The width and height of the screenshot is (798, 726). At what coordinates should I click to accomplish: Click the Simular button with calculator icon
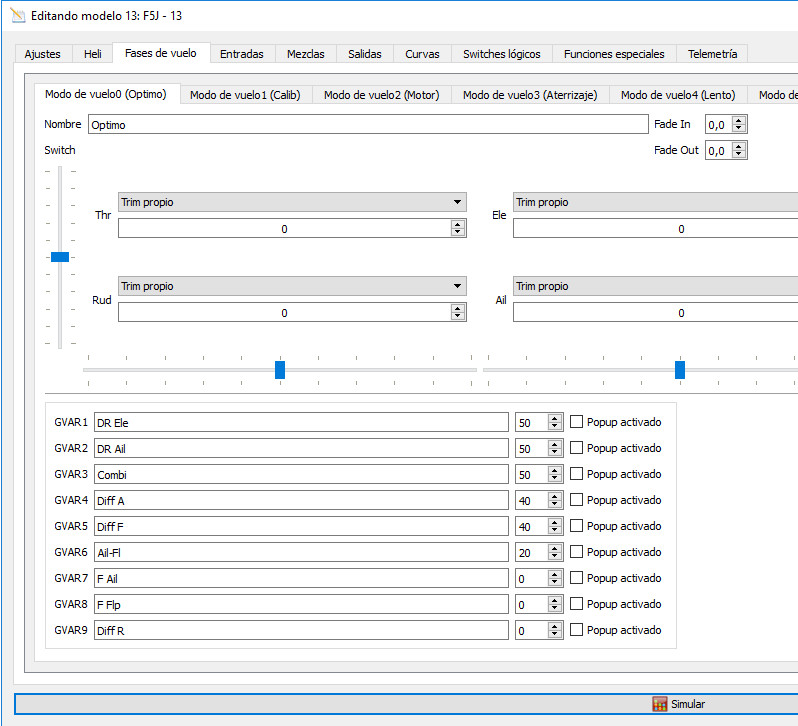678,704
